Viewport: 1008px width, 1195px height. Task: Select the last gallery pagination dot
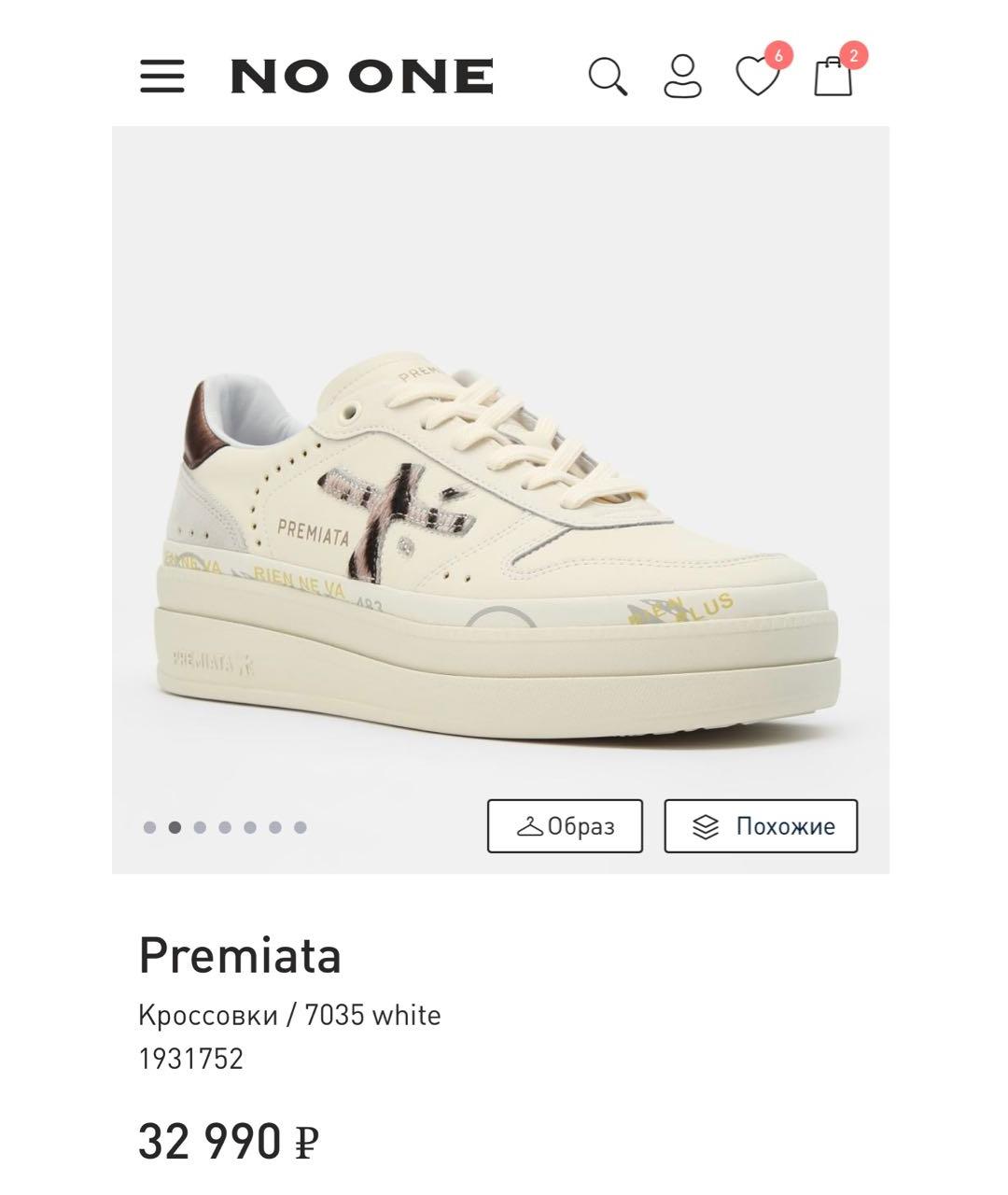point(301,827)
